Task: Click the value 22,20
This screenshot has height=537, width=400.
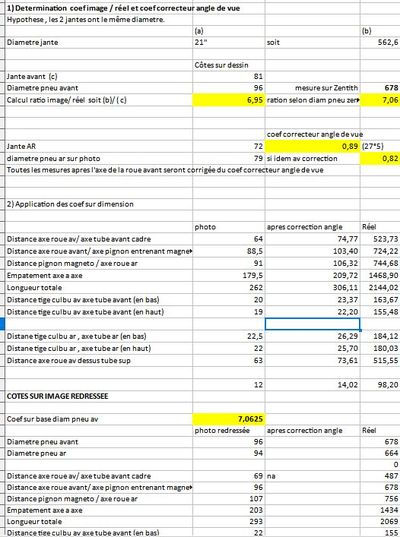Action: click(x=312, y=312)
